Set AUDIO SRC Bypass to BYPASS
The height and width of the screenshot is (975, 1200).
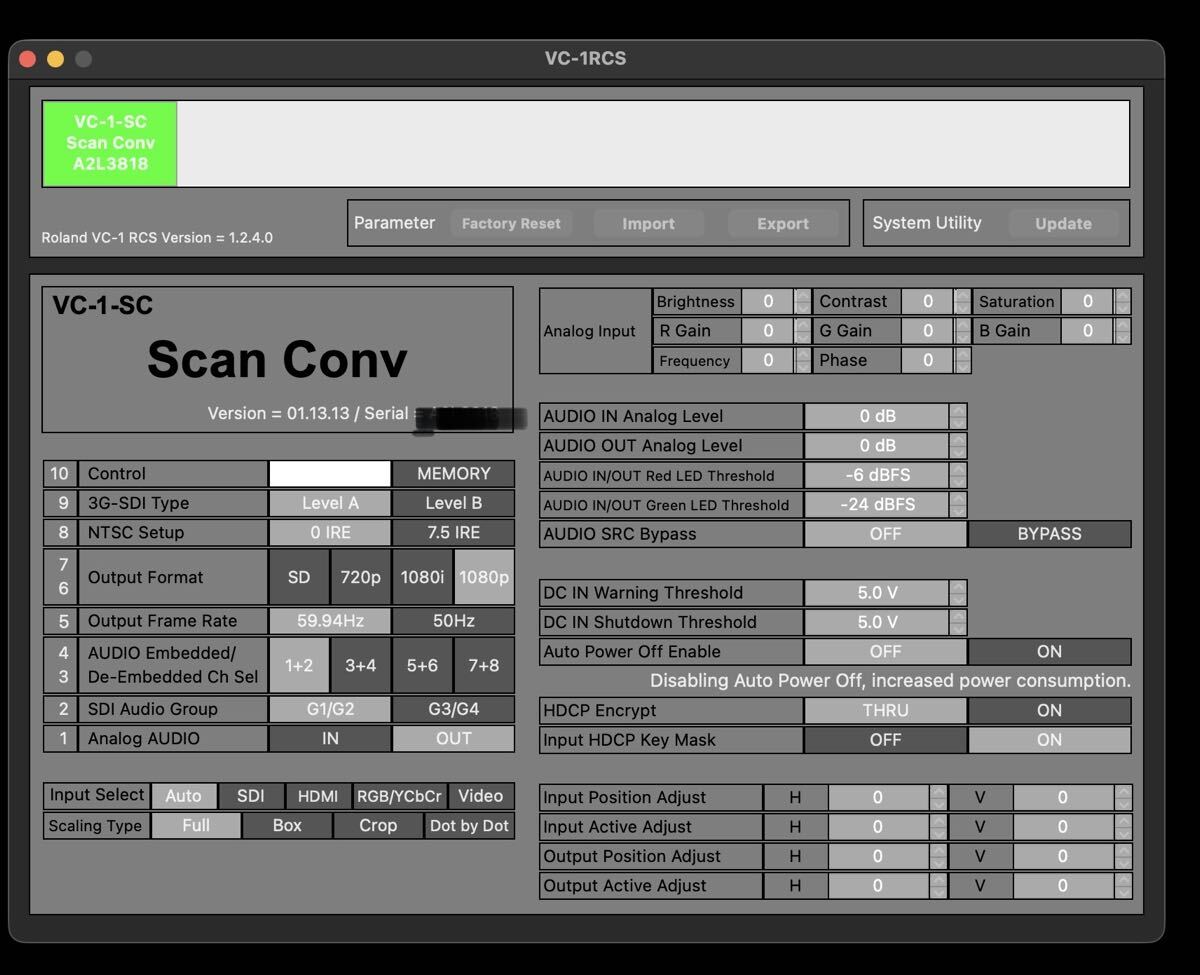[1049, 534]
